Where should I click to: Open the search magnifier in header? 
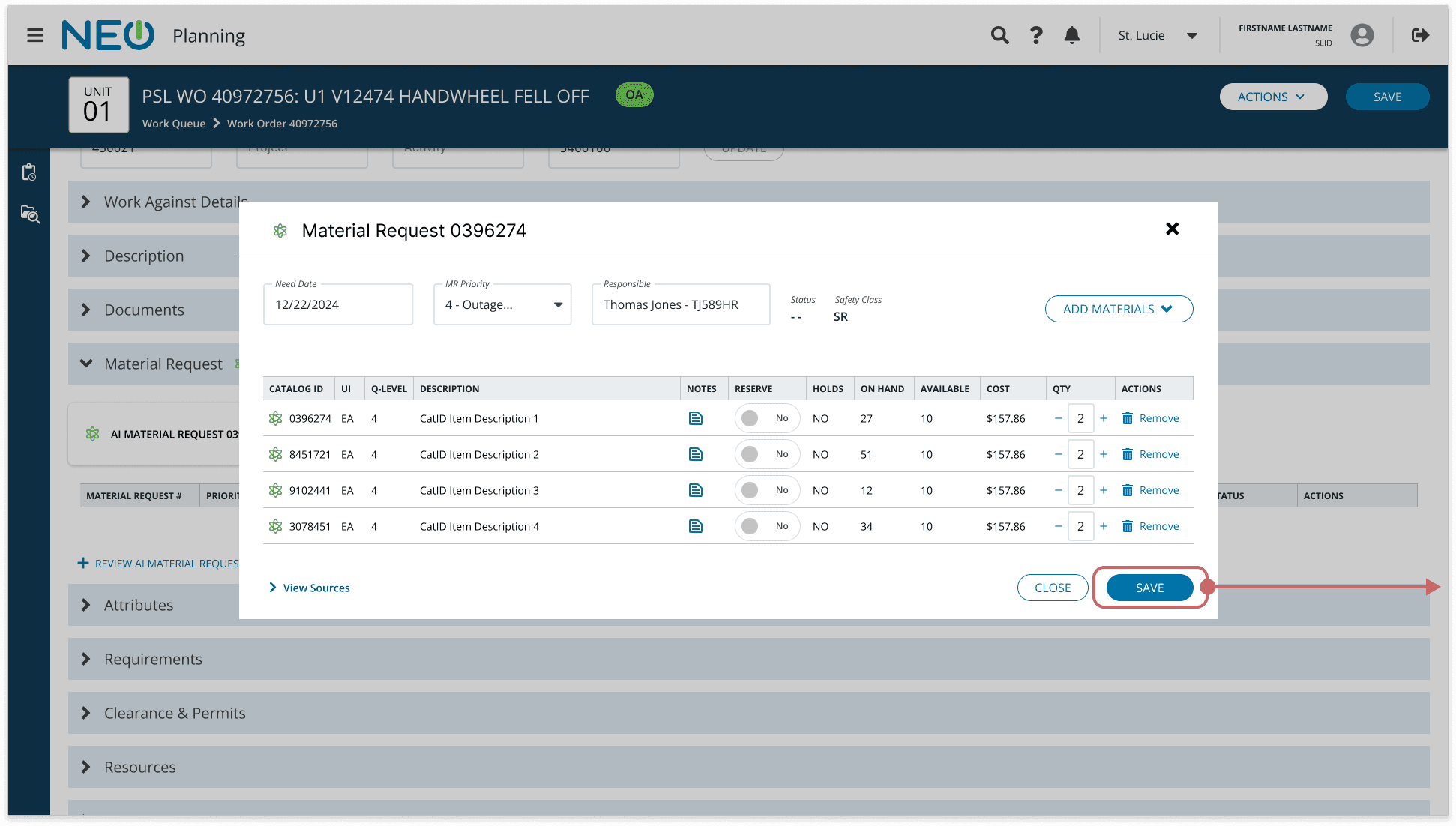(x=999, y=35)
